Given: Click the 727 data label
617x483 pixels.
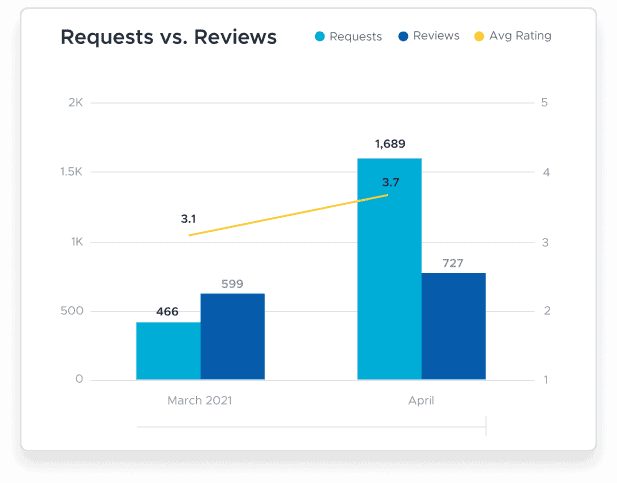Looking at the screenshot, I should (x=453, y=263).
